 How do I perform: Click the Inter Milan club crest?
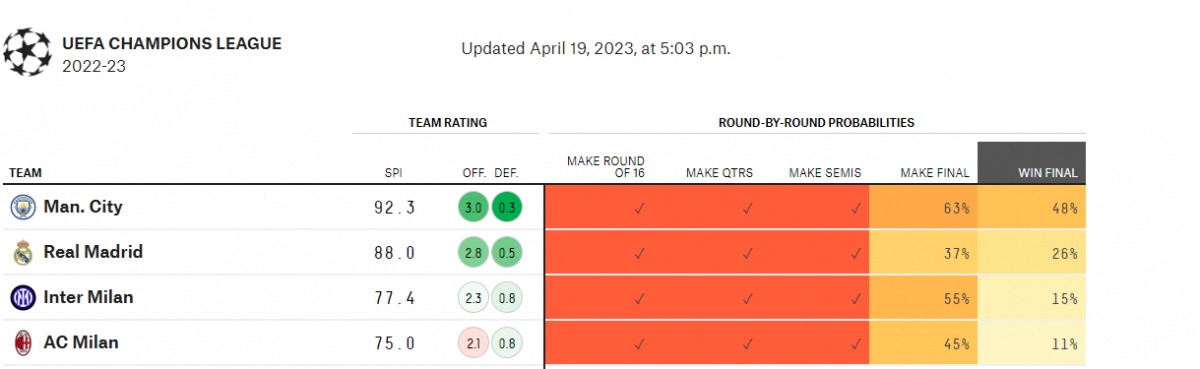click(x=22, y=297)
